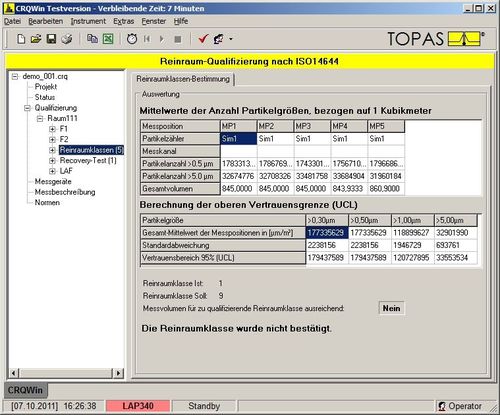This screenshot has height=415, width=500.
Task: Click the tree panel right scroll arrow
Action: point(118,373)
